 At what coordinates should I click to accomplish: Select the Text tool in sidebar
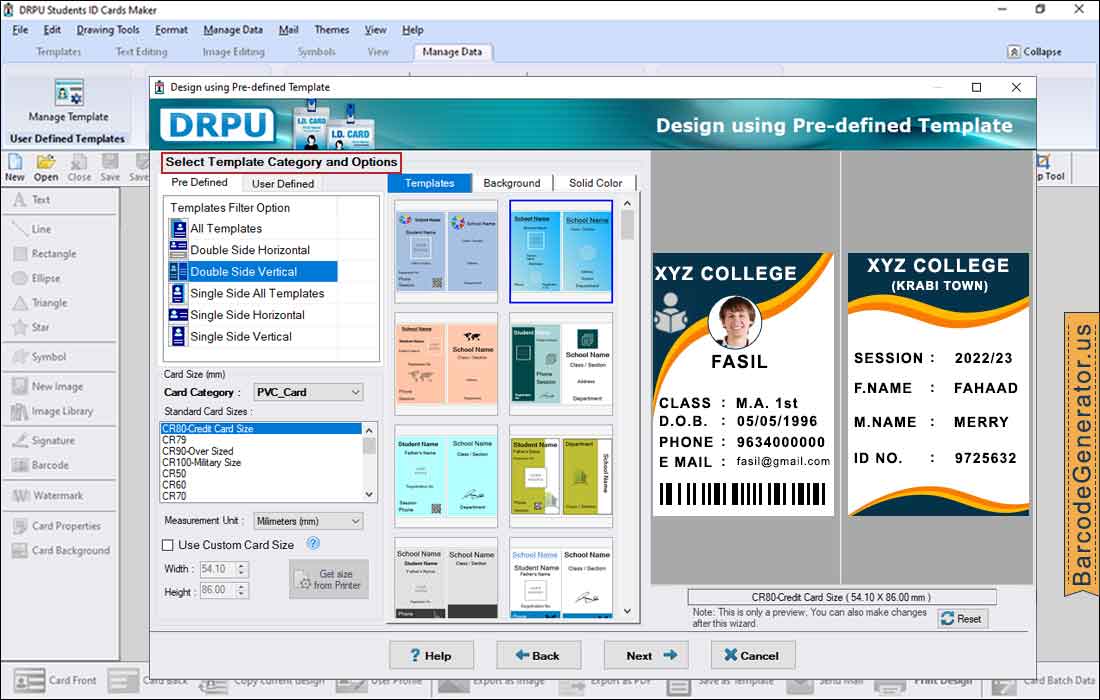click(x=32, y=200)
